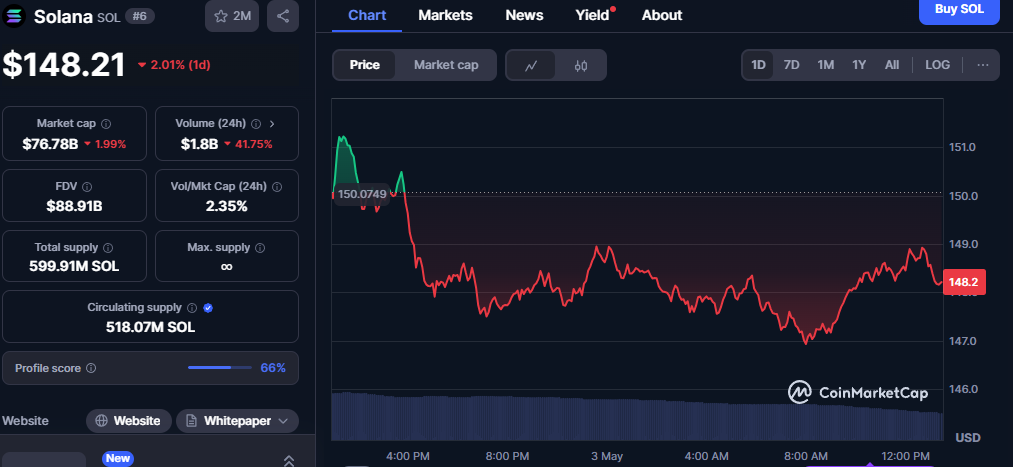Viewport: 1013px width, 467px height.
Task: Click FDV info icon
Action: (x=87, y=187)
